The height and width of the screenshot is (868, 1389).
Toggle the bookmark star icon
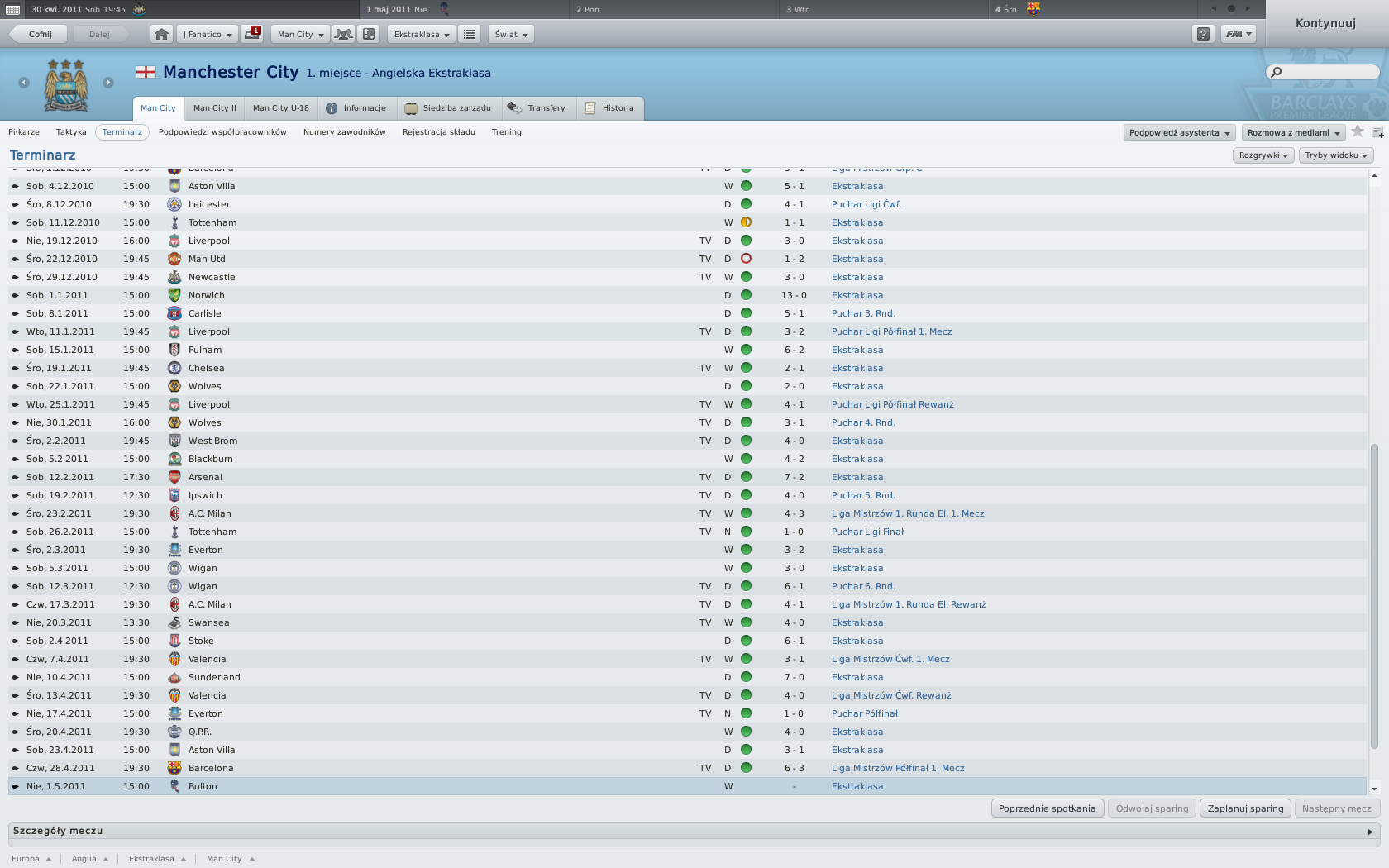[x=1358, y=131]
